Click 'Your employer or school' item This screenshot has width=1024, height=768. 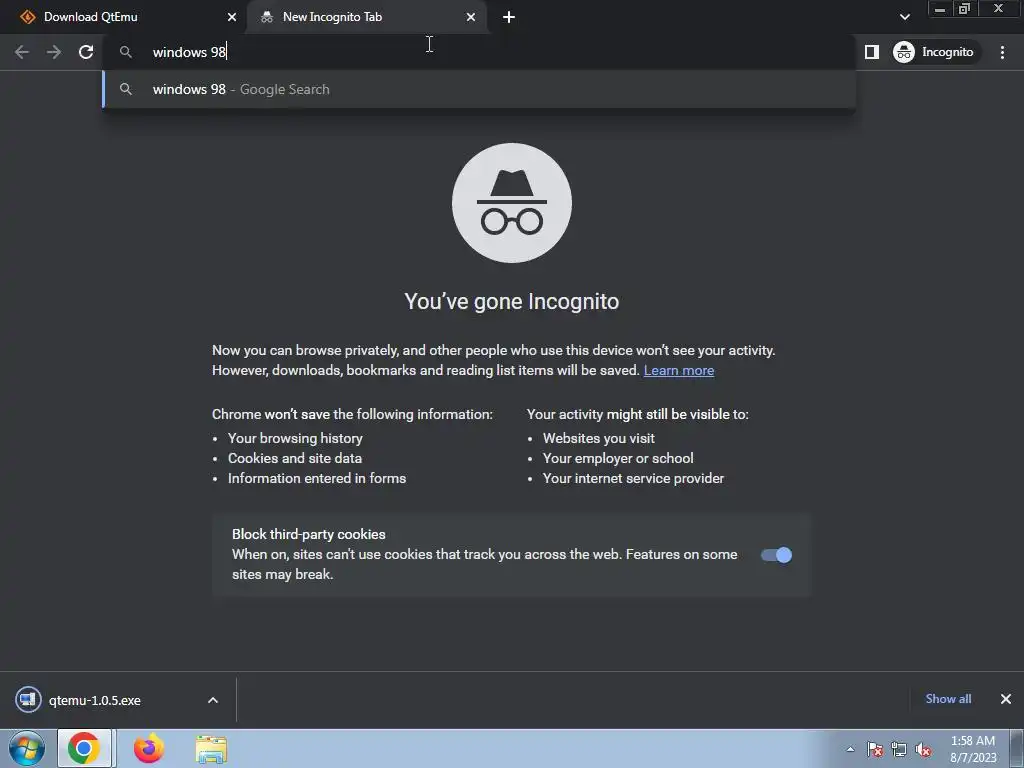click(618, 458)
